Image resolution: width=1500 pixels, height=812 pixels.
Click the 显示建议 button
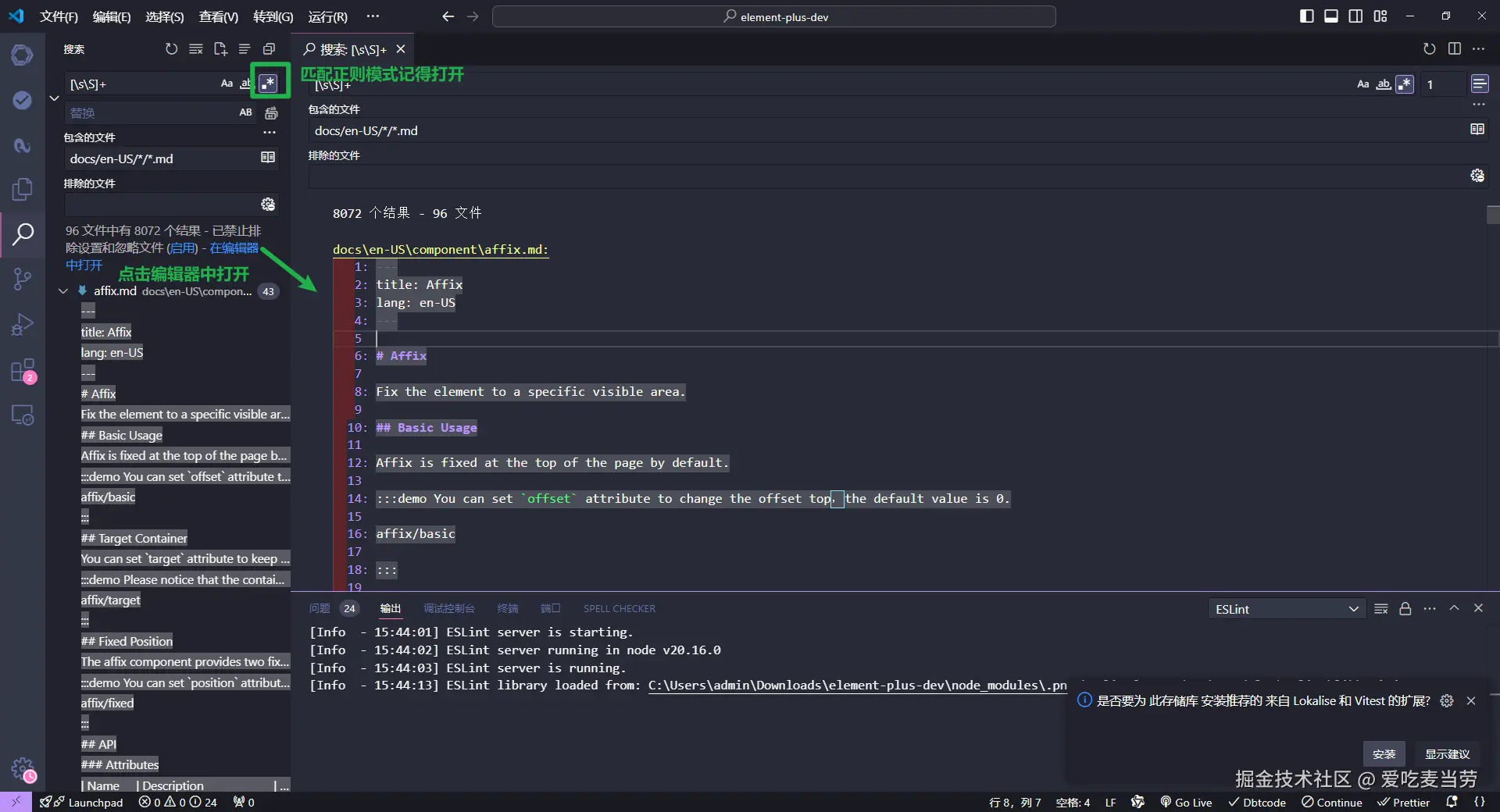click(1447, 753)
